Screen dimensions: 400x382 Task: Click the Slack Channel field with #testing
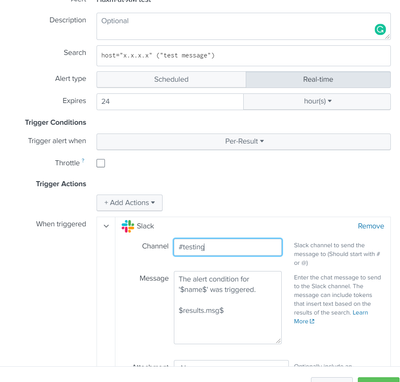pyautogui.click(x=228, y=247)
